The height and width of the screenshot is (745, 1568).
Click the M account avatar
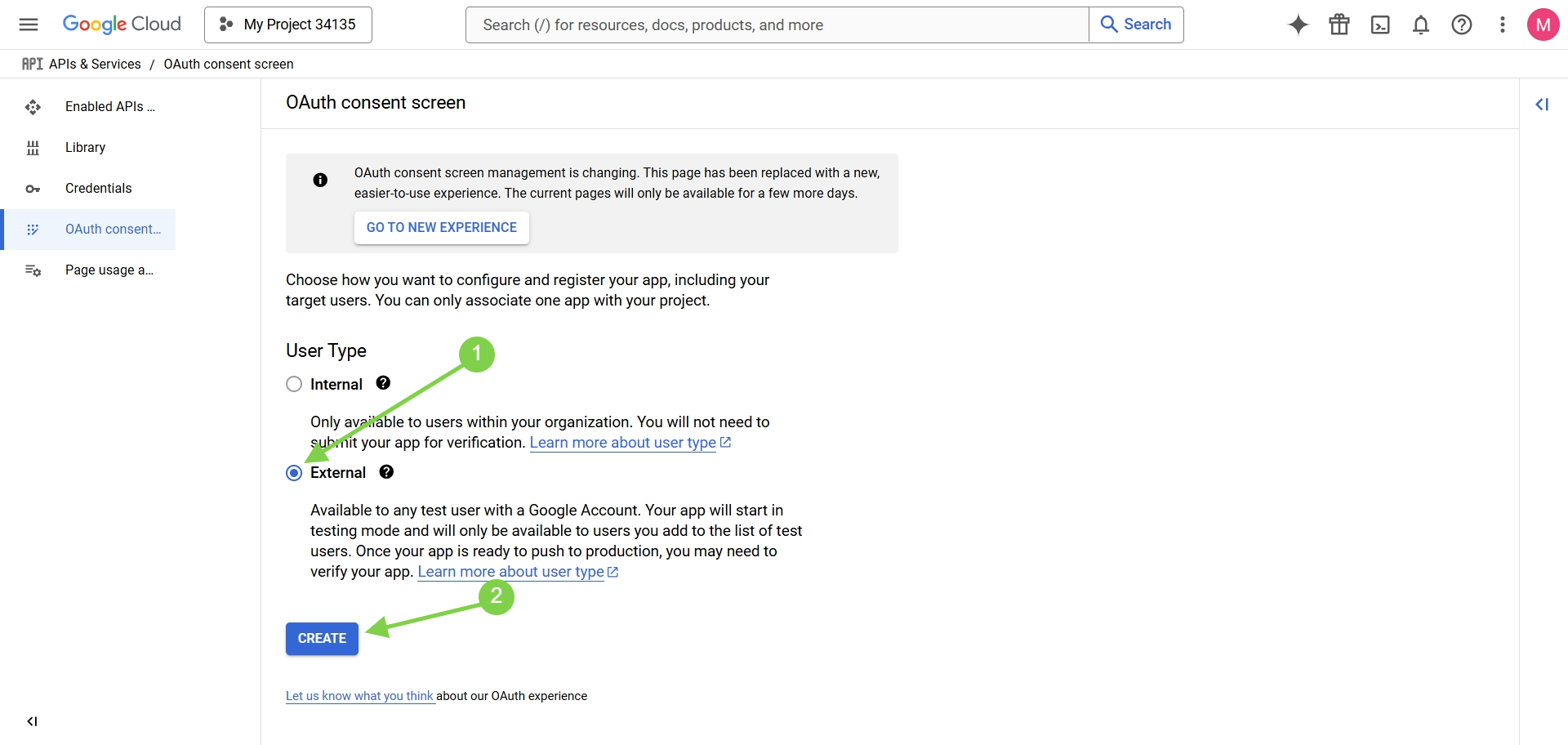click(x=1543, y=25)
